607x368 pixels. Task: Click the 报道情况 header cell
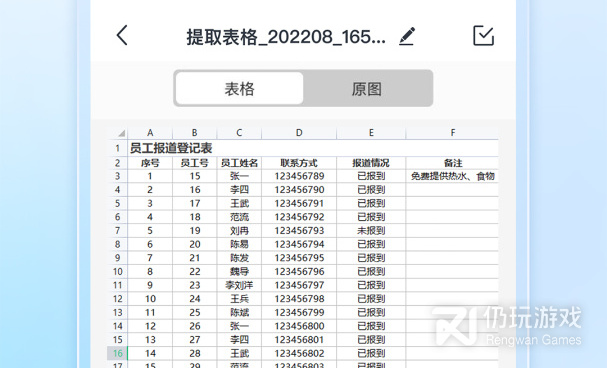pyautogui.click(x=371, y=163)
